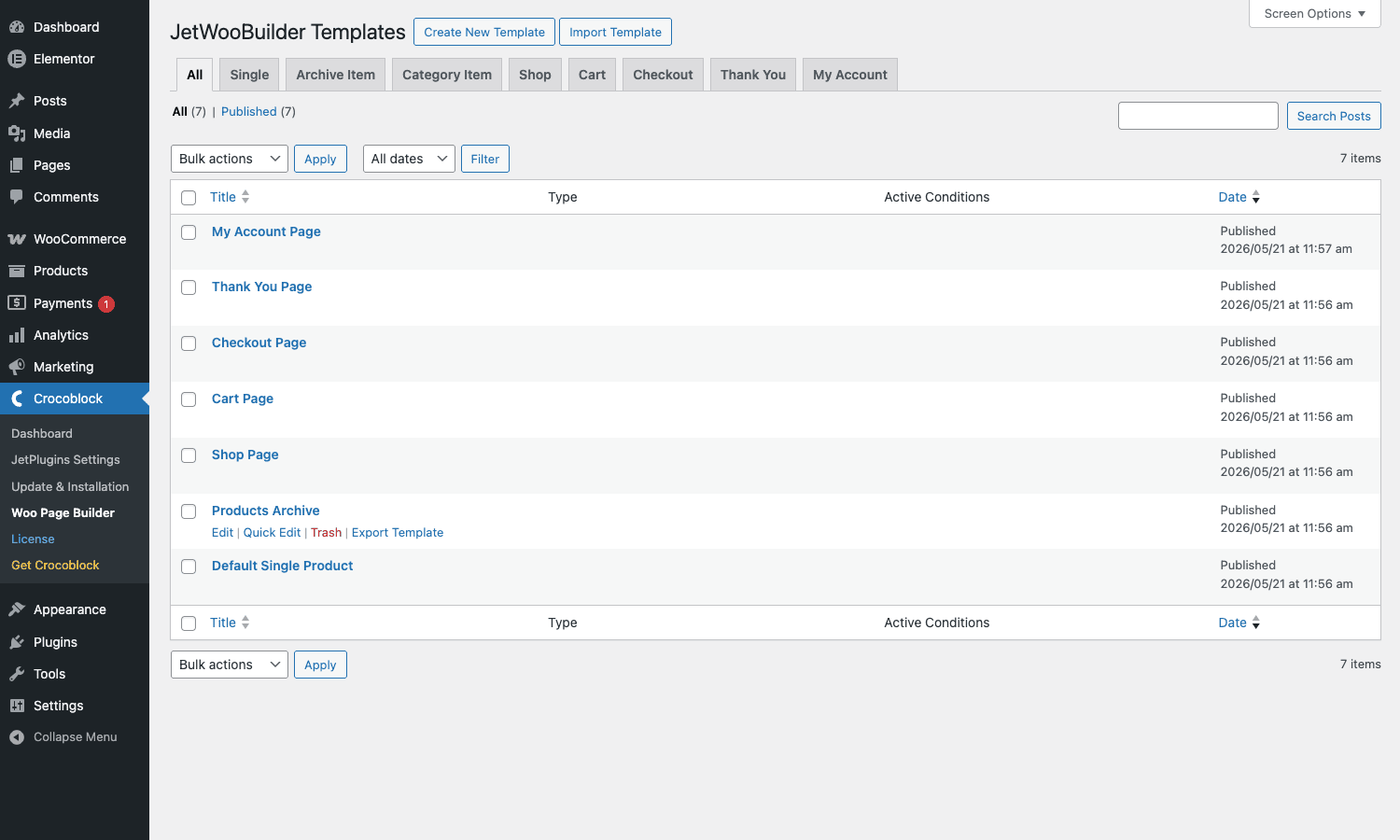
Task: Switch to the Archive Item tab
Action: click(x=336, y=75)
